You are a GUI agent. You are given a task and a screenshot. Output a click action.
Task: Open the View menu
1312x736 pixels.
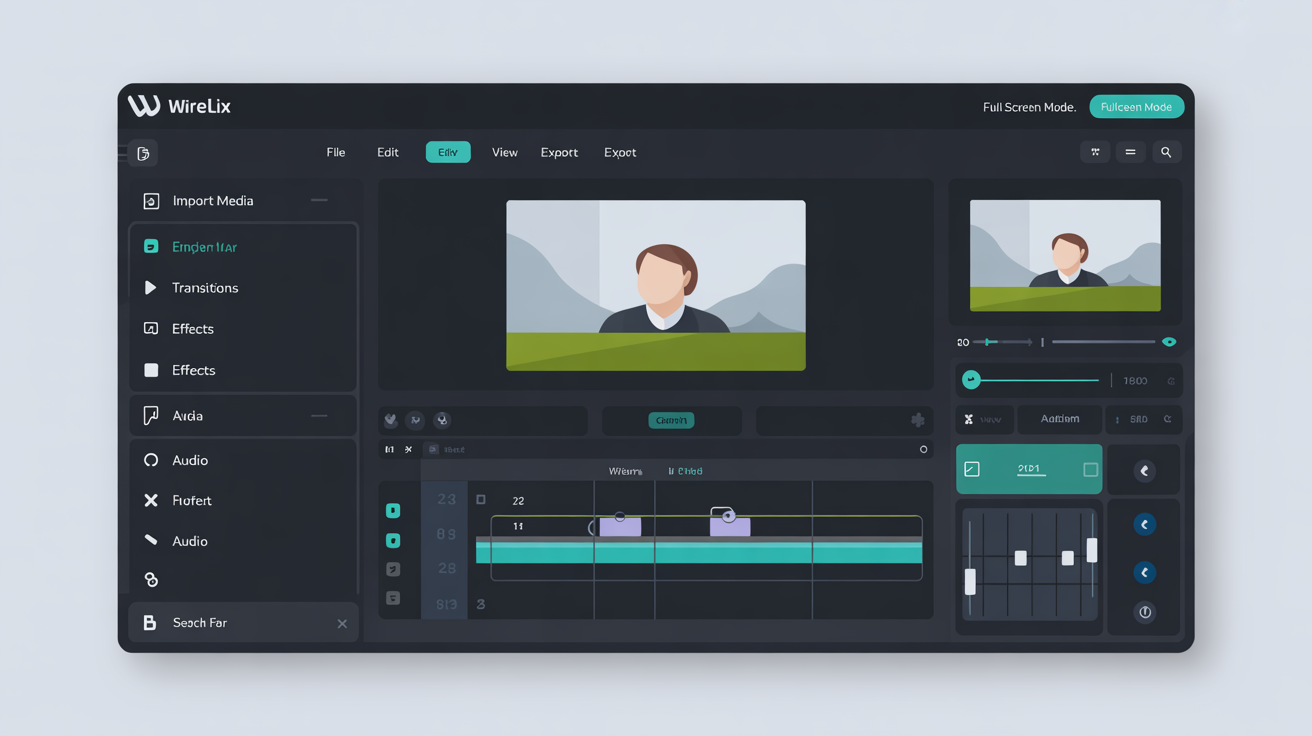pos(505,152)
